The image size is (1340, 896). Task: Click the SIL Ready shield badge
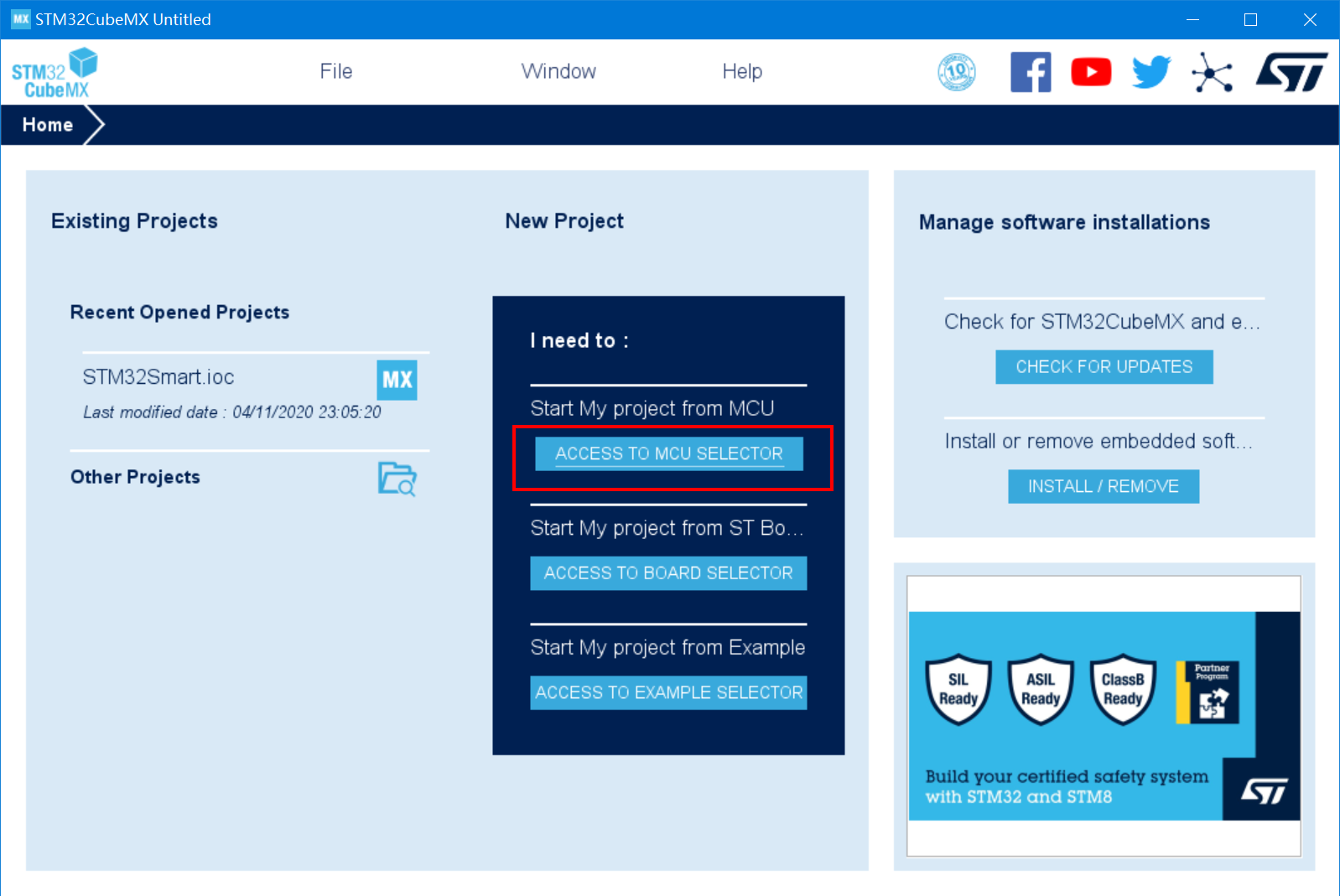[958, 689]
